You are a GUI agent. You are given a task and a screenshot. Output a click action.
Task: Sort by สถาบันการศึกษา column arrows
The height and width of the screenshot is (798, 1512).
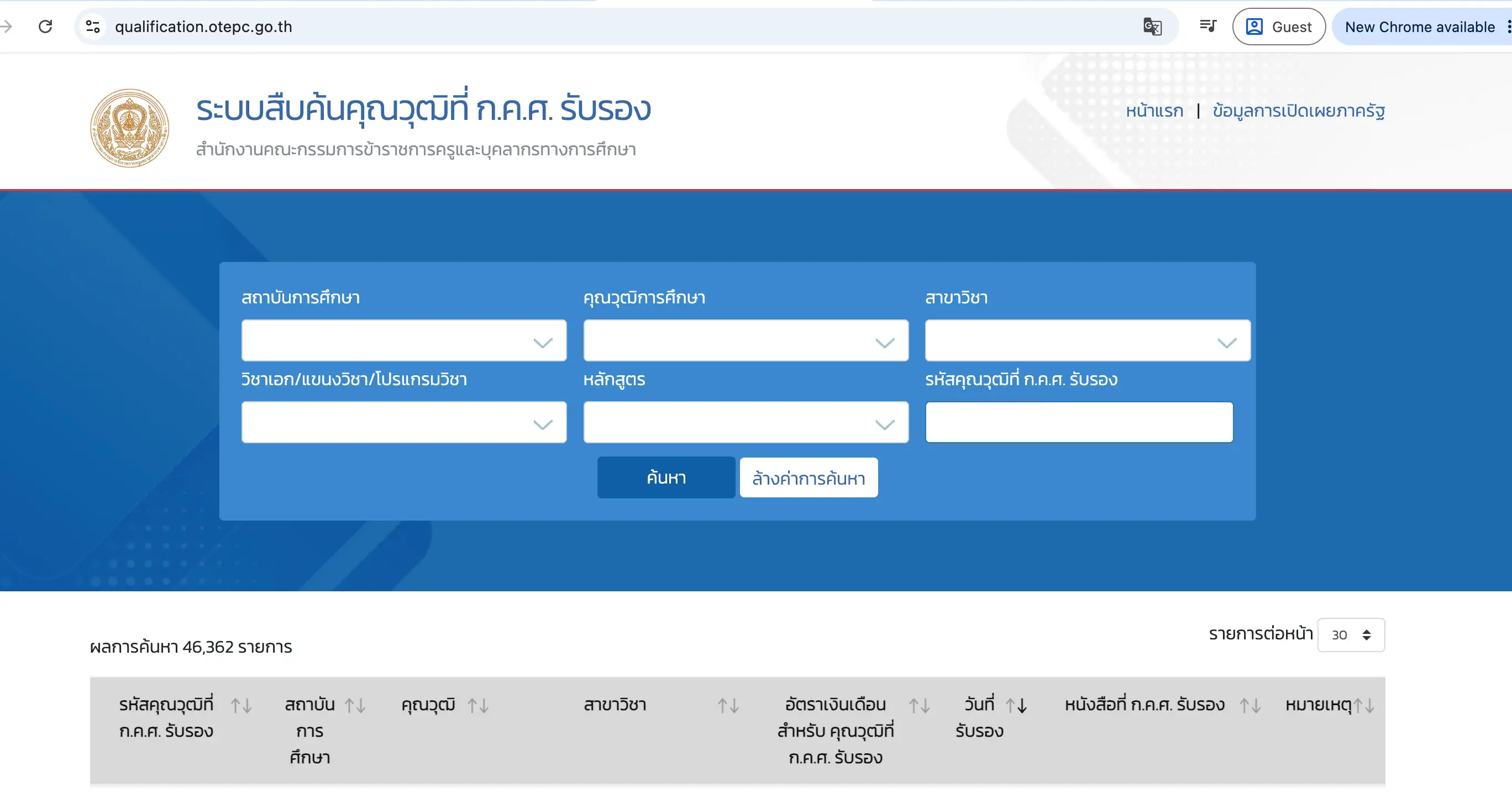(x=355, y=706)
